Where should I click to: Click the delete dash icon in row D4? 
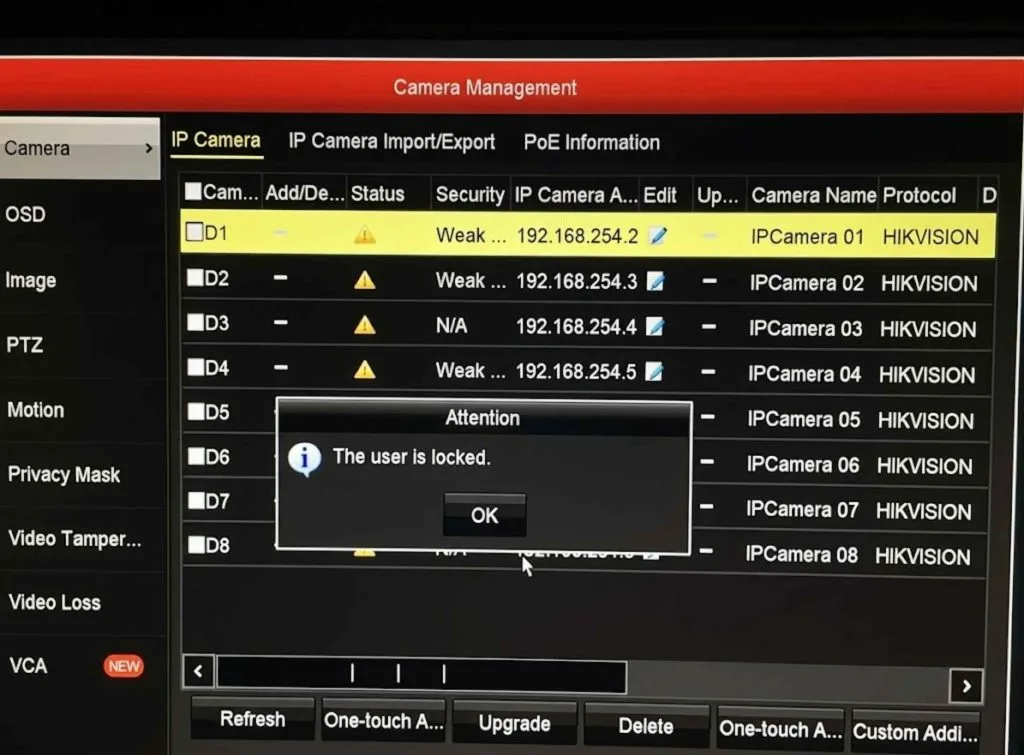281,368
